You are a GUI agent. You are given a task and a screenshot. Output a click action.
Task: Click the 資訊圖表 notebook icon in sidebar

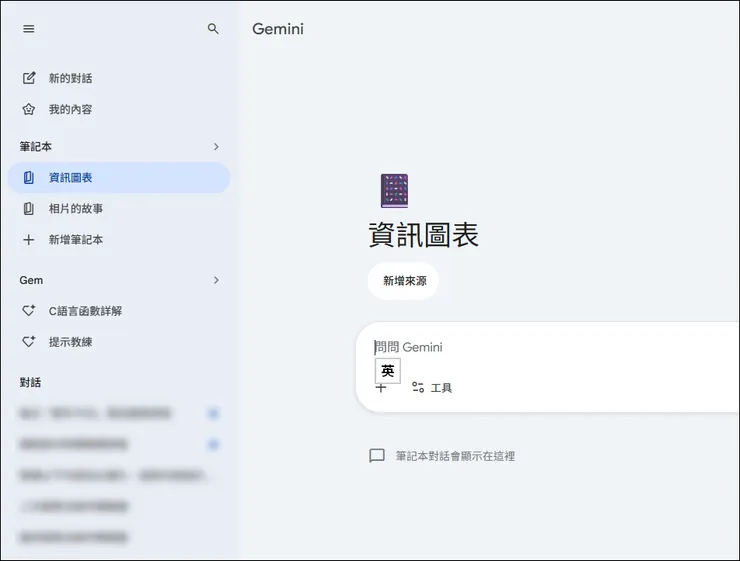click(29, 177)
